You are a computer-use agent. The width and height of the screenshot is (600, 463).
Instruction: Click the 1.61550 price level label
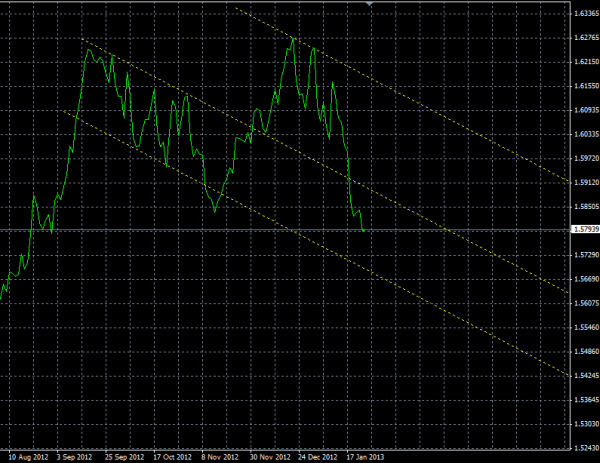point(587,86)
